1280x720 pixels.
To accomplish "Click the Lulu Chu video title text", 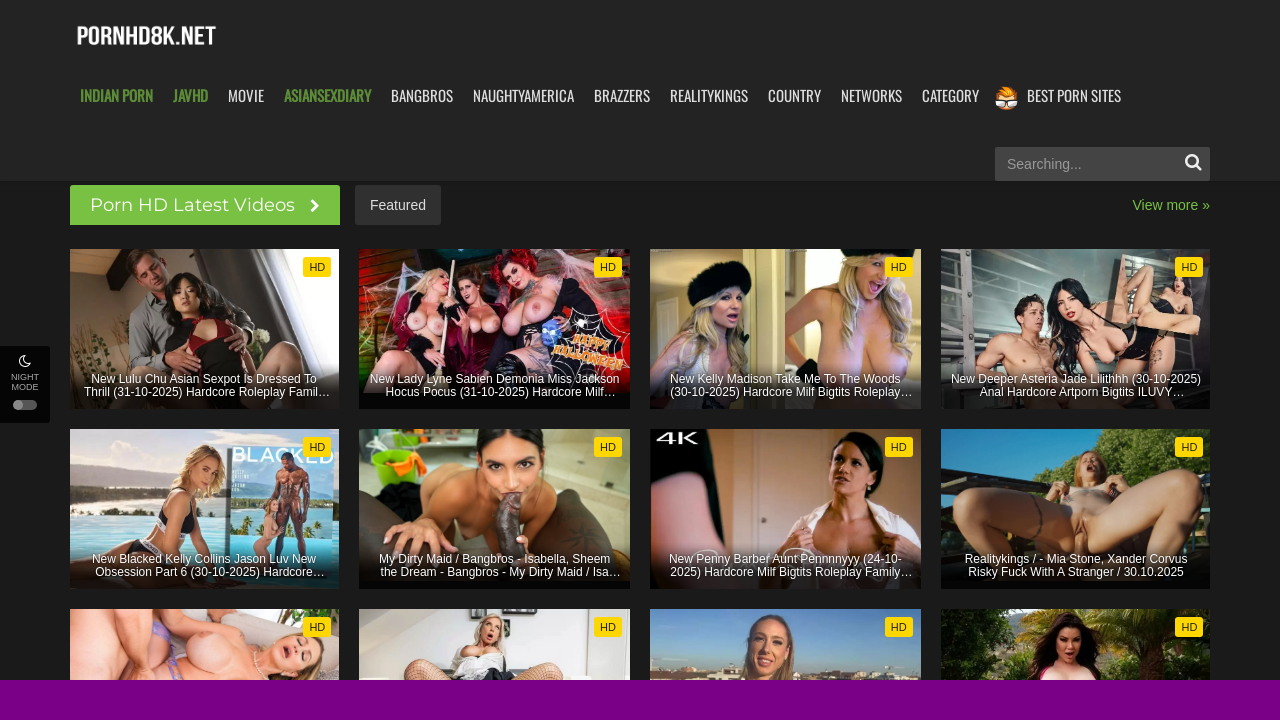I will (x=204, y=386).
